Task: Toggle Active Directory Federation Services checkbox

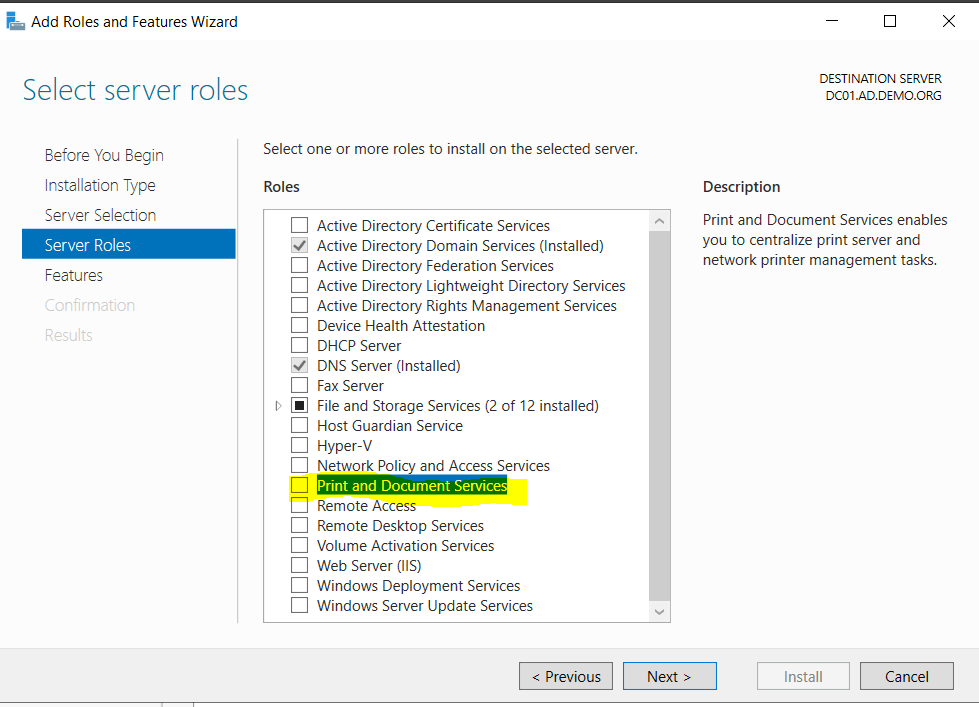Action: pos(300,265)
